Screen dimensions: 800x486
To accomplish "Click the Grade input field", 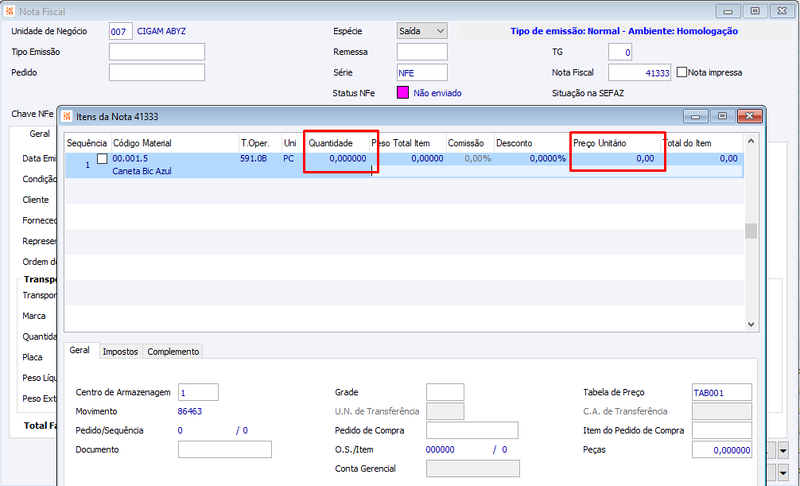I will [x=445, y=392].
